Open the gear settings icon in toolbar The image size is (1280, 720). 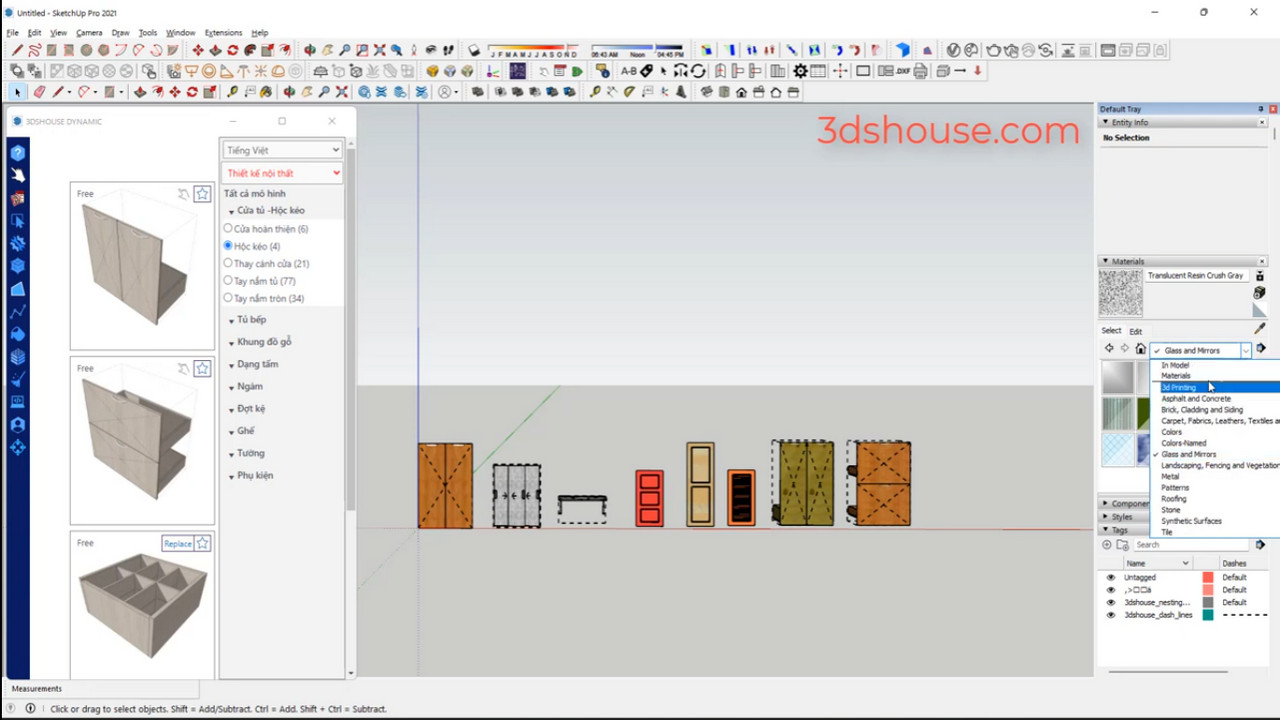[x=800, y=71]
